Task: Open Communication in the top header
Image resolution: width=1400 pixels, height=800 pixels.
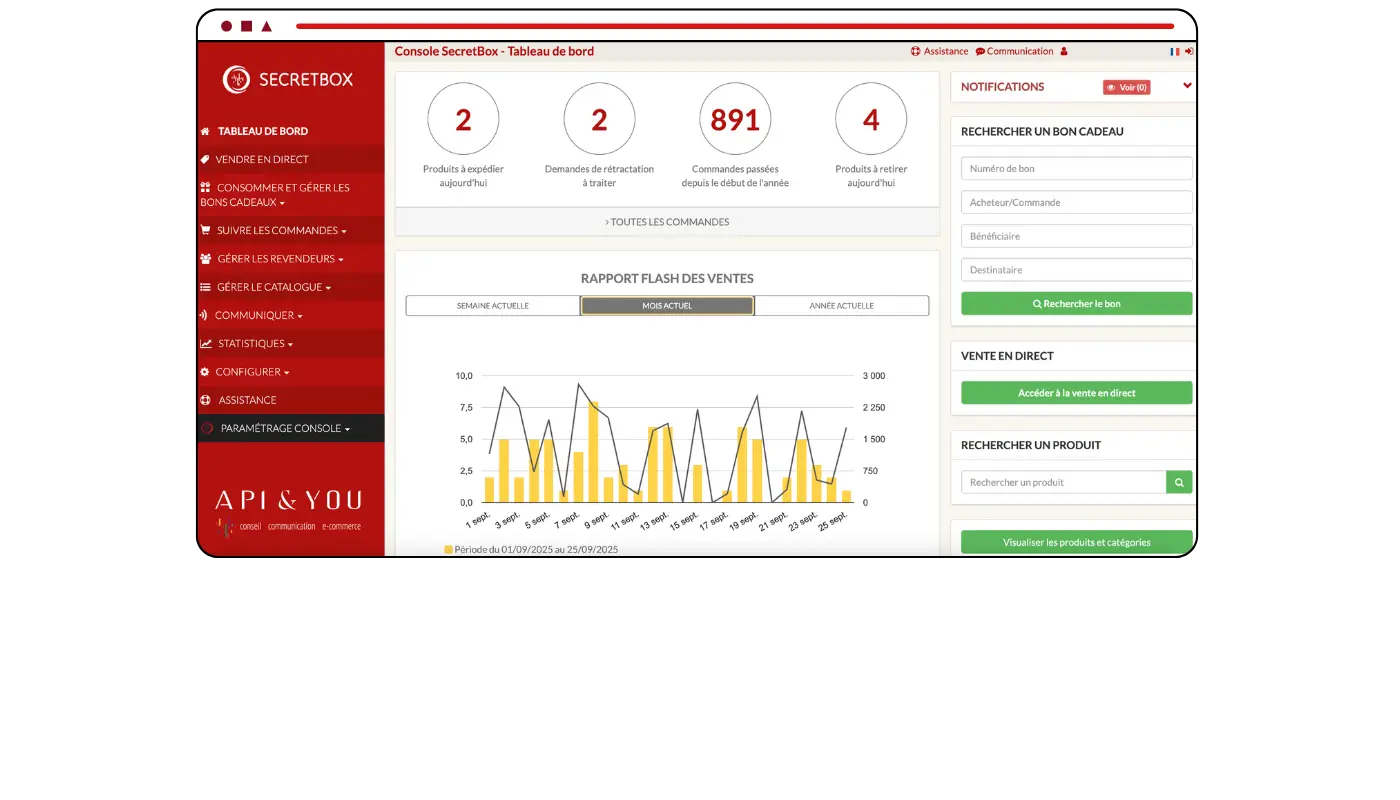Action: point(1014,52)
